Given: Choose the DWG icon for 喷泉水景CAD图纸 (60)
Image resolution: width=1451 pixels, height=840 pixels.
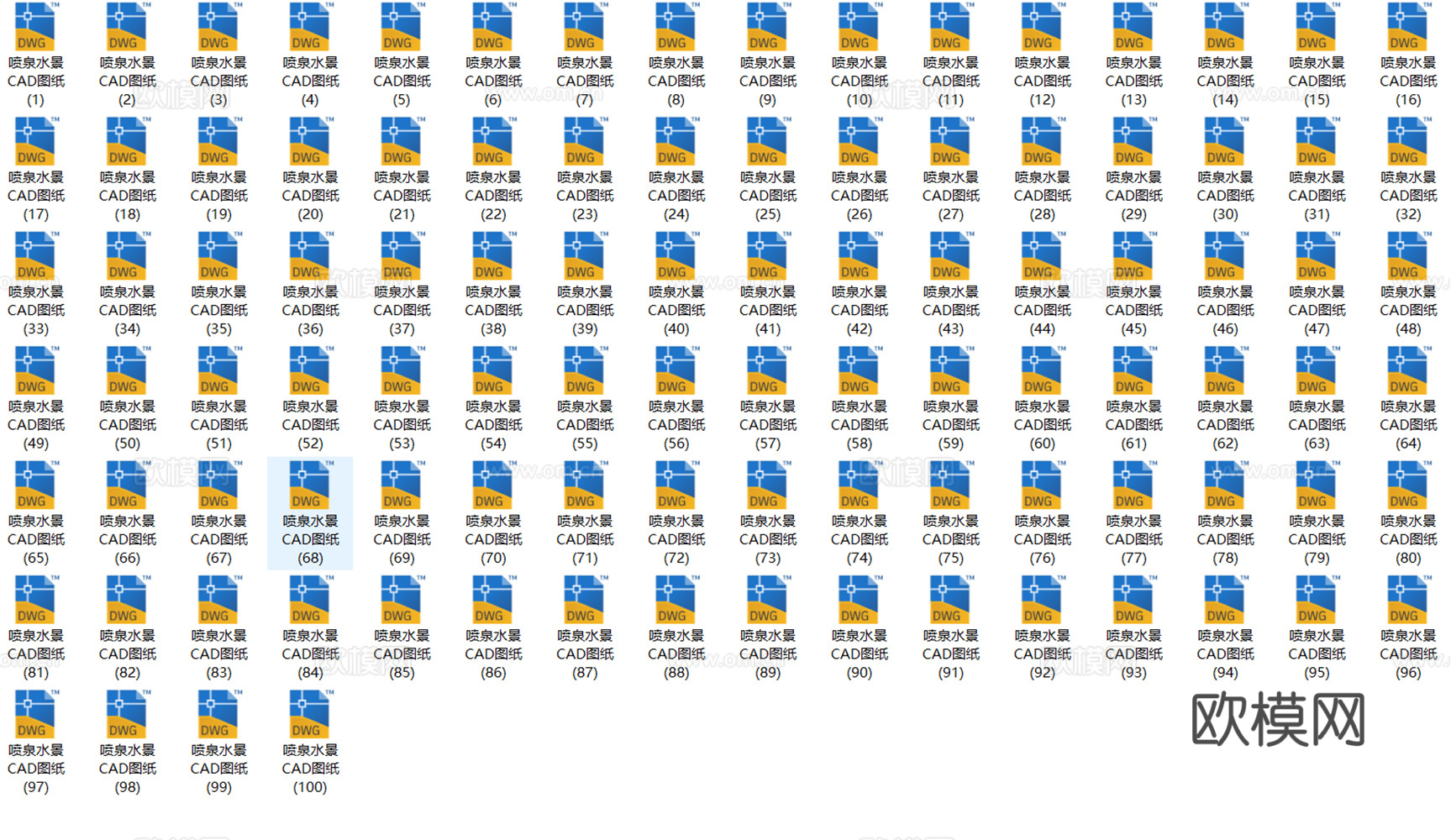Looking at the screenshot, I should (x=1042, y=370).
